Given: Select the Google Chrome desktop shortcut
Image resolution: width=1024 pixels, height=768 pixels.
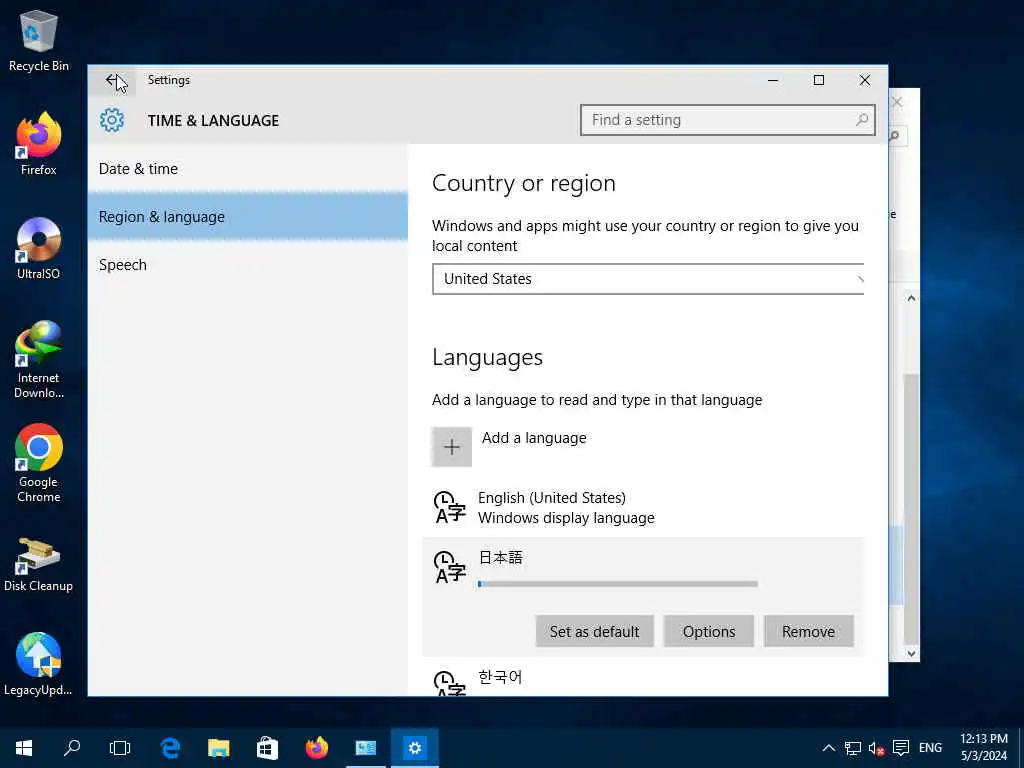Looking at the screenshot, I should (x=39, y=463).
